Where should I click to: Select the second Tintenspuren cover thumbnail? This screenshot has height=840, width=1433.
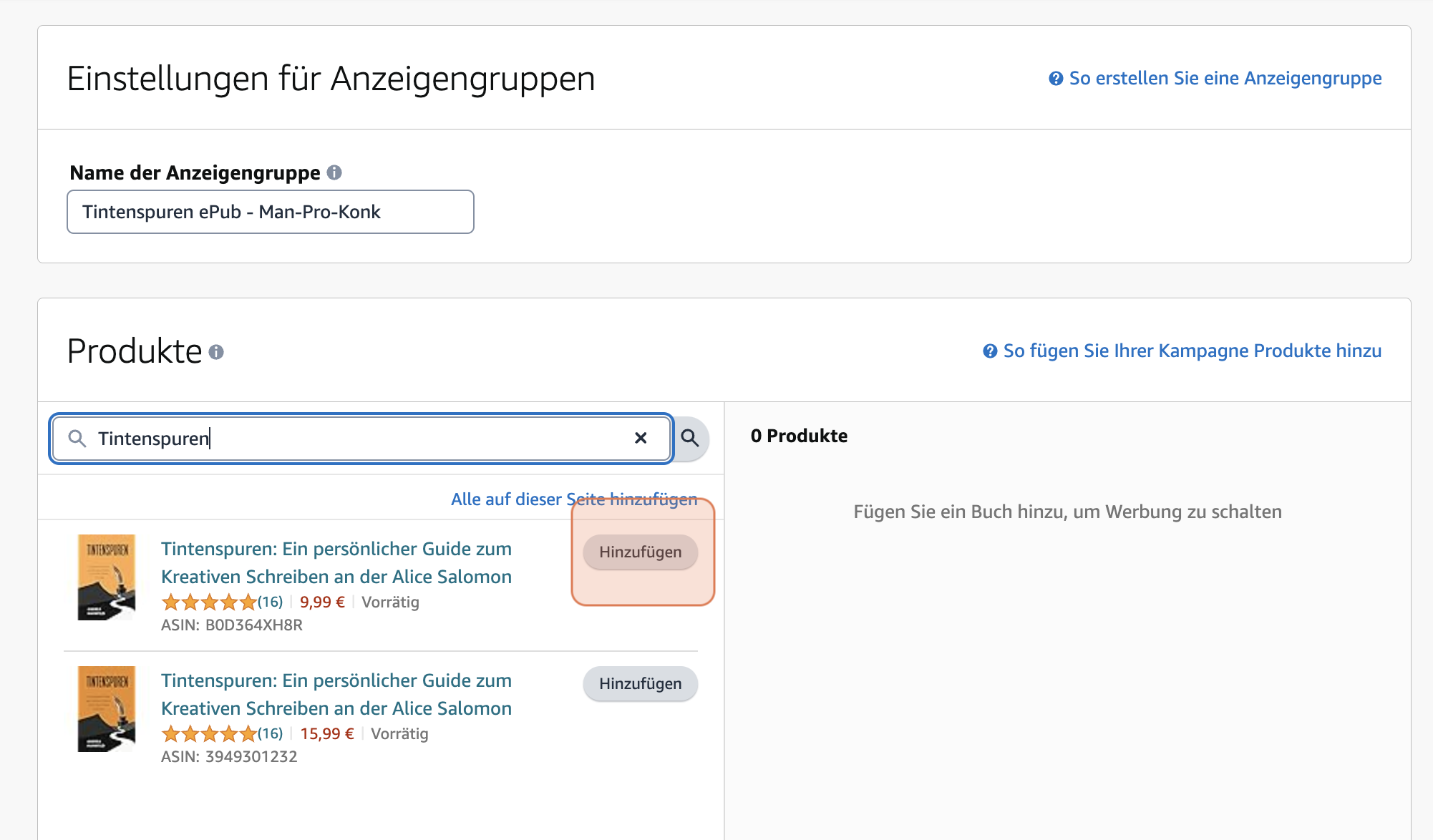pos(106,709)
